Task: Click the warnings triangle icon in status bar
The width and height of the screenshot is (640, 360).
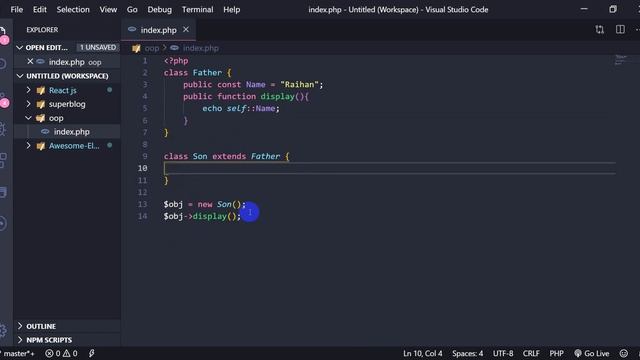Action: [x=67, y=353]
